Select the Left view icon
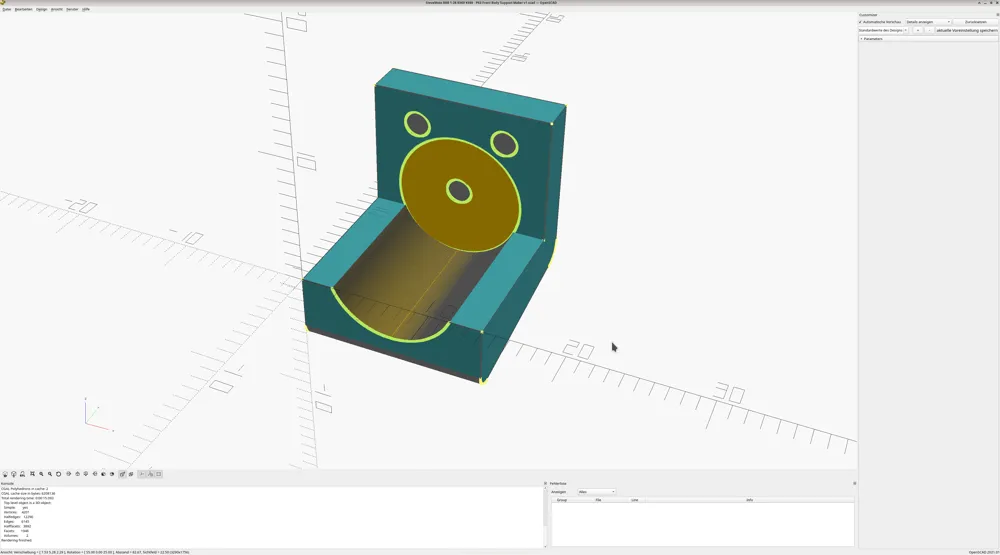1000x555 pixels. click(x=94, y=474)
